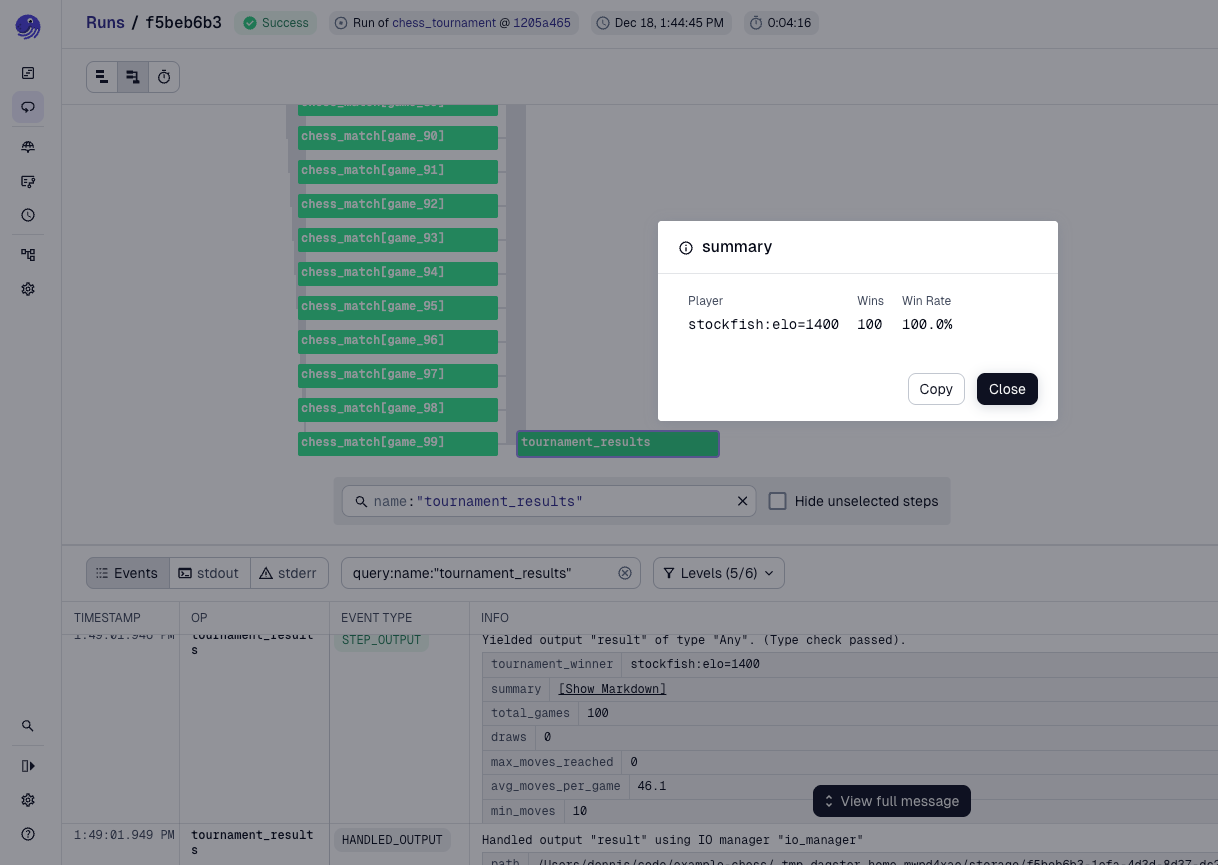Clear the log query filter

pyautogui.click(x=625, y=573)
